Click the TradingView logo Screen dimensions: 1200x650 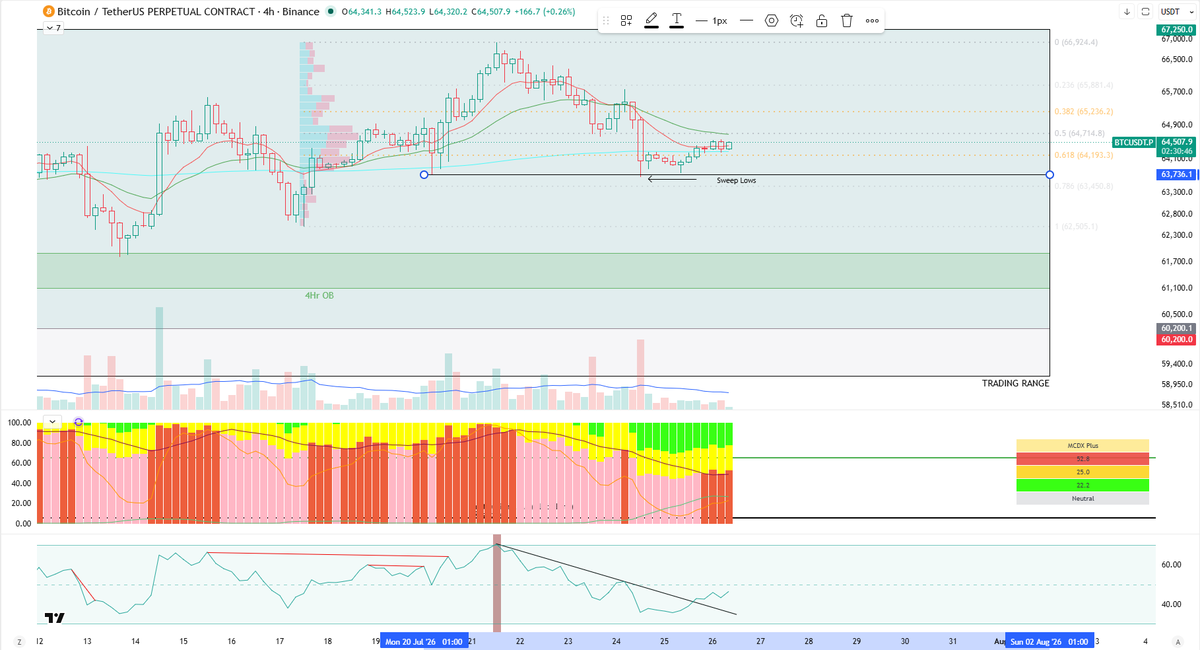pos(55,620)
